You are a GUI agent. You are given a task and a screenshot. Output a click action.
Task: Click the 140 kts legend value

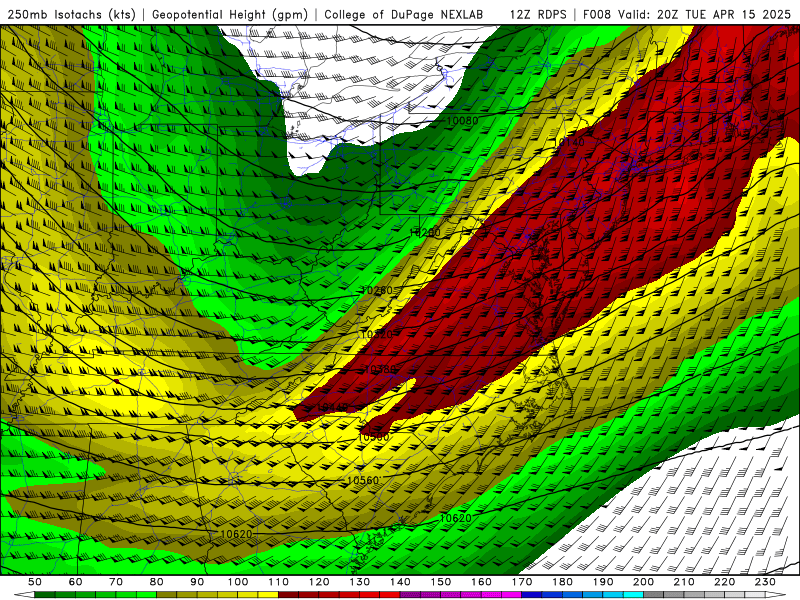400,582
